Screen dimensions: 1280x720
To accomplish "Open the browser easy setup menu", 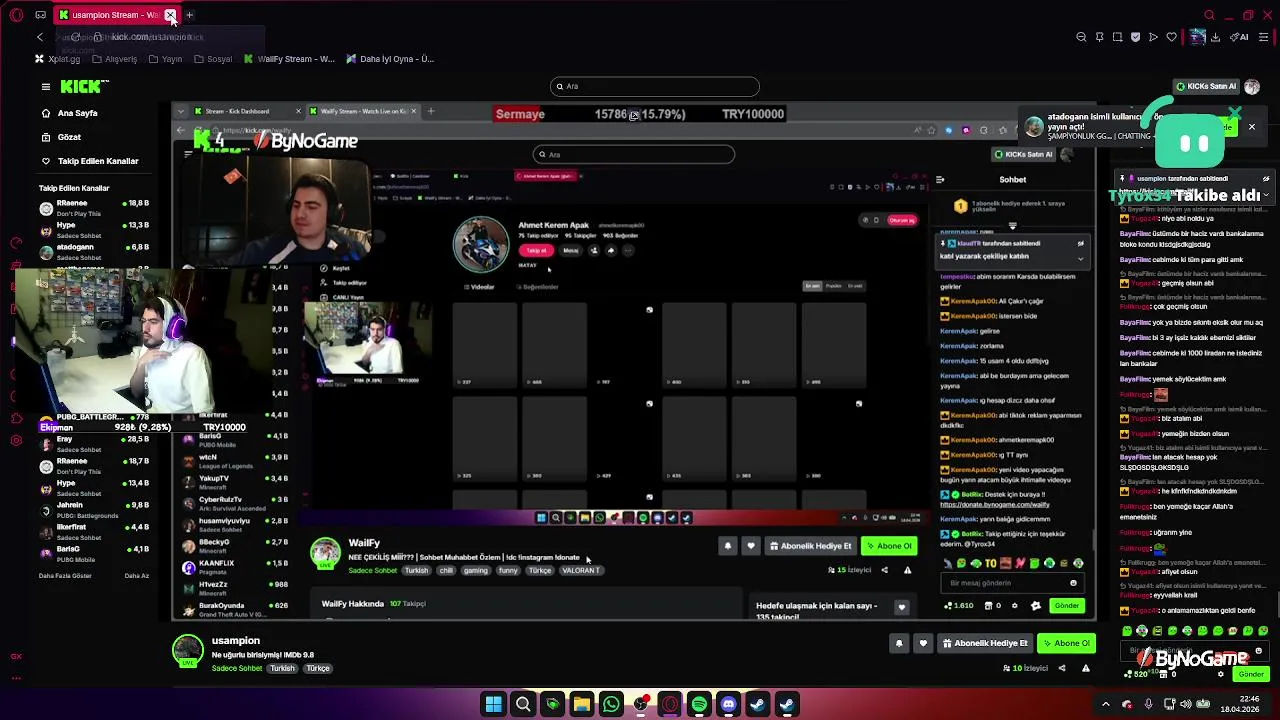I will (x=1263, y=37).
